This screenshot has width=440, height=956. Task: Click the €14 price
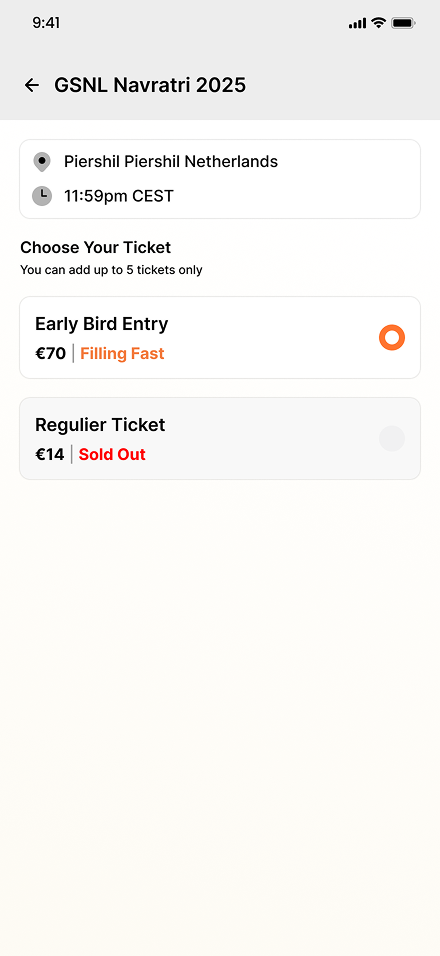49,455
